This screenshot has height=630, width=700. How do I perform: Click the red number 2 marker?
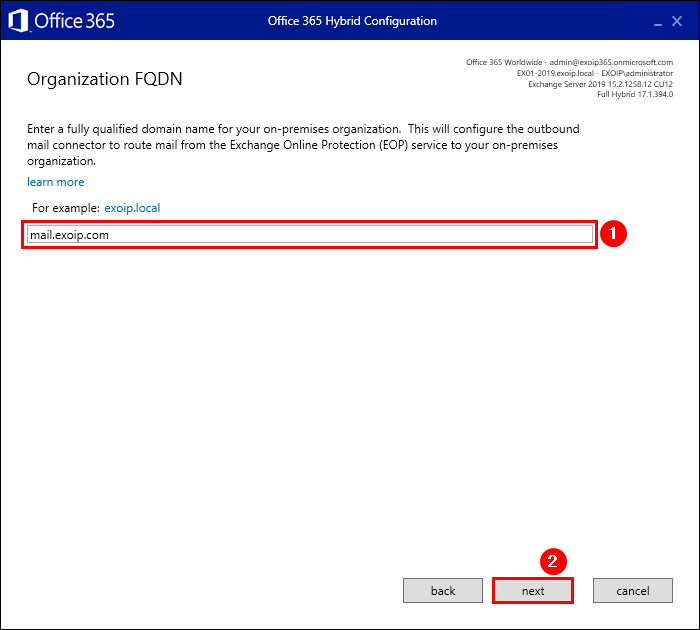pyautogui.click(x=554, y=561)
